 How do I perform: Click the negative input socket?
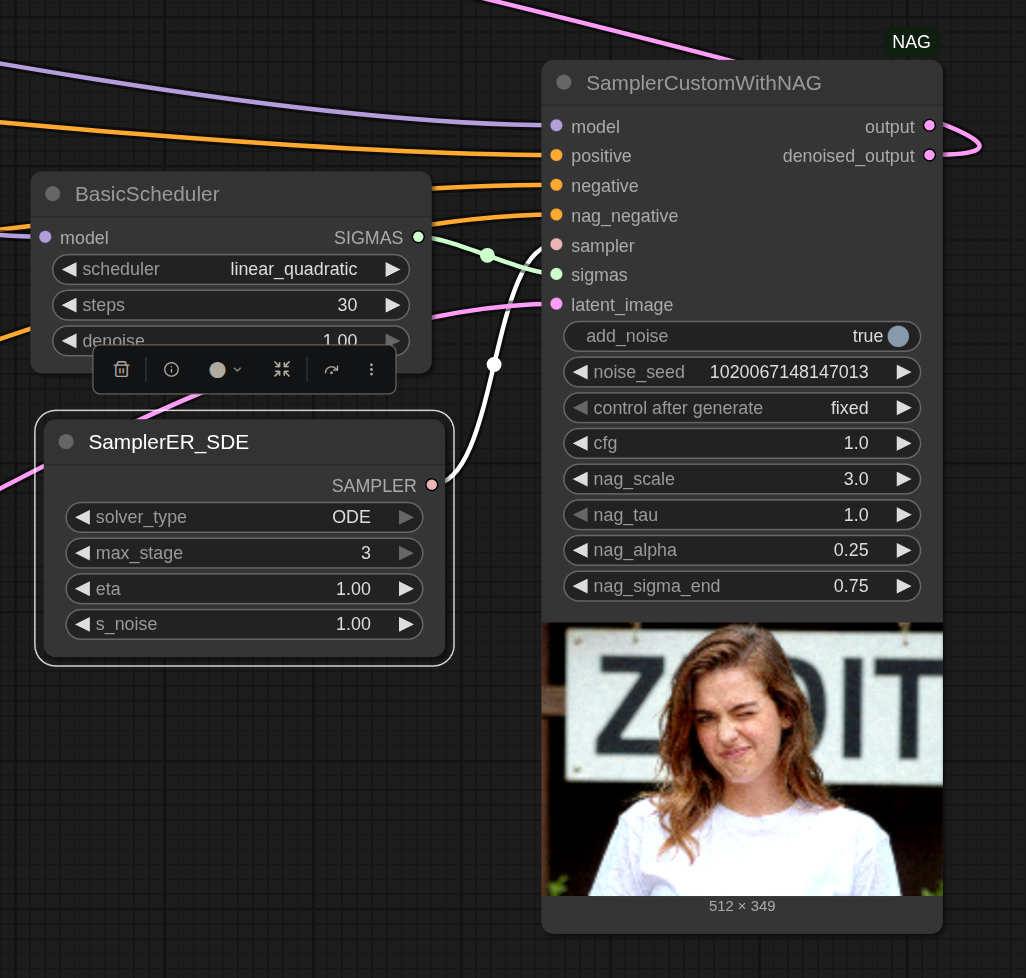click(557, 185)
